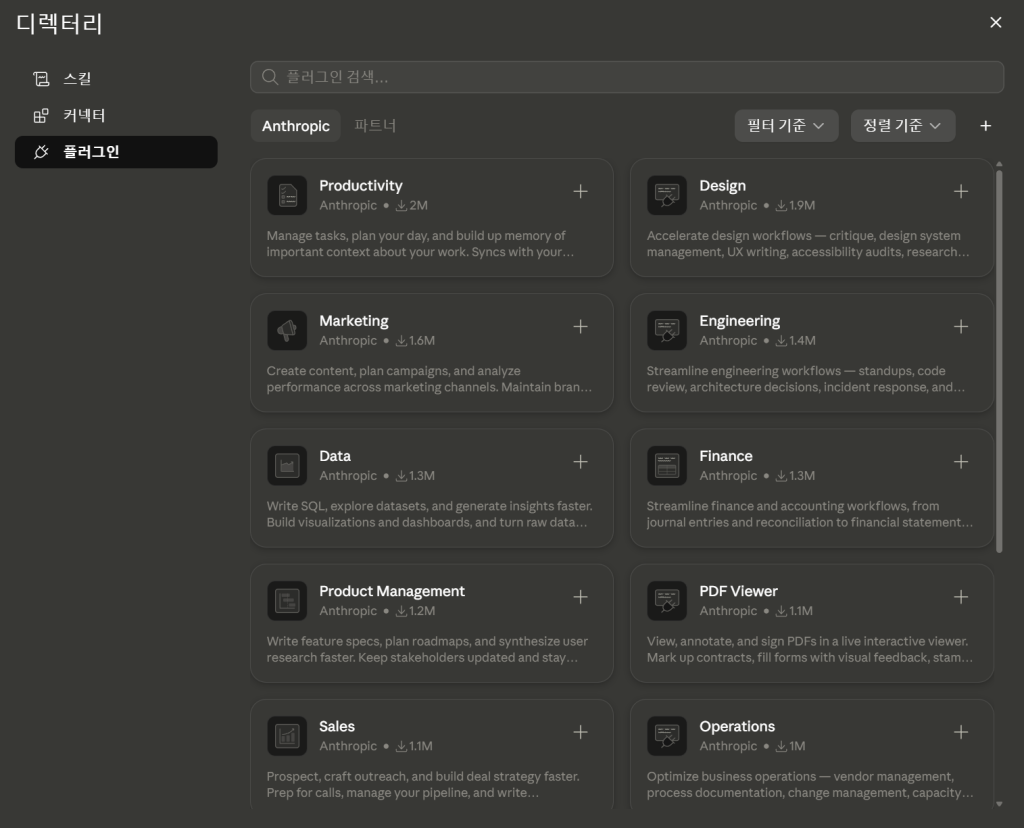Click the Marketing '1.6M' download count

coord(415,340)
